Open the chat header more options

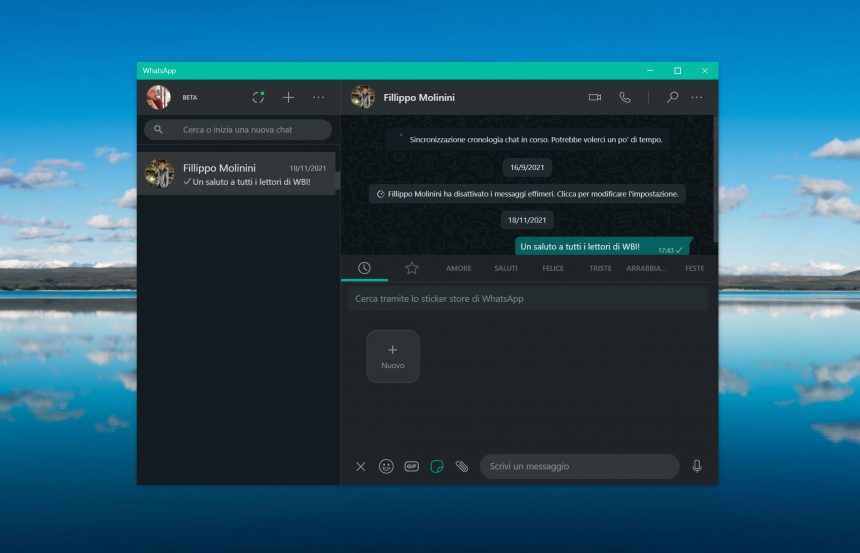point(697,98)
